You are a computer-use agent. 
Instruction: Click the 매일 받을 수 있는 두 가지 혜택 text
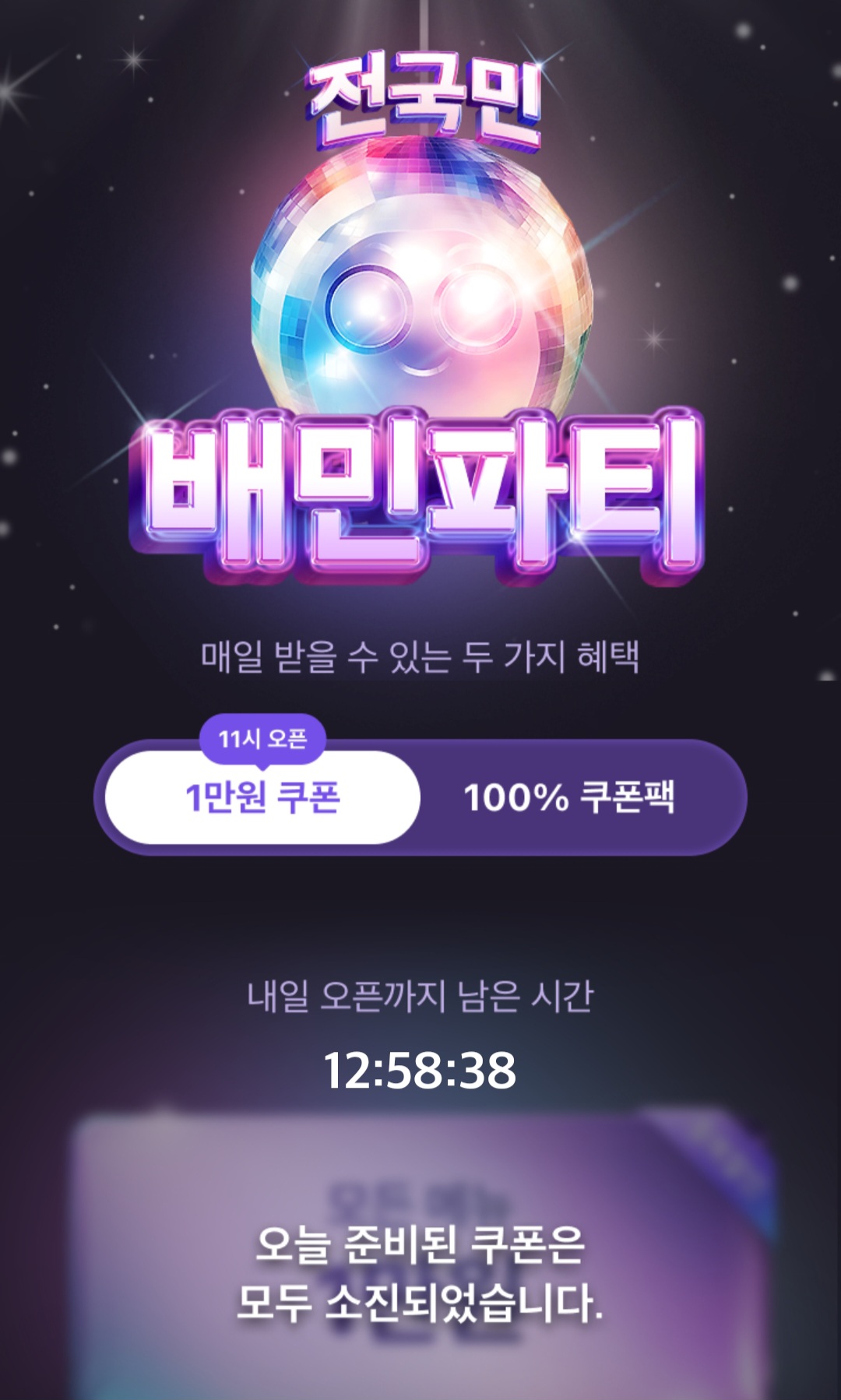point(420,656)
